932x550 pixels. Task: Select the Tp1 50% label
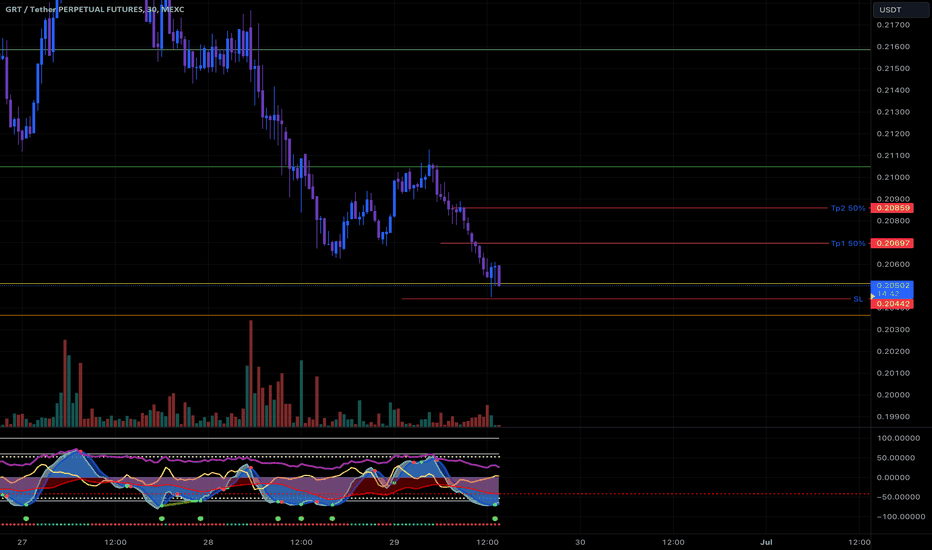click(848, 243)
